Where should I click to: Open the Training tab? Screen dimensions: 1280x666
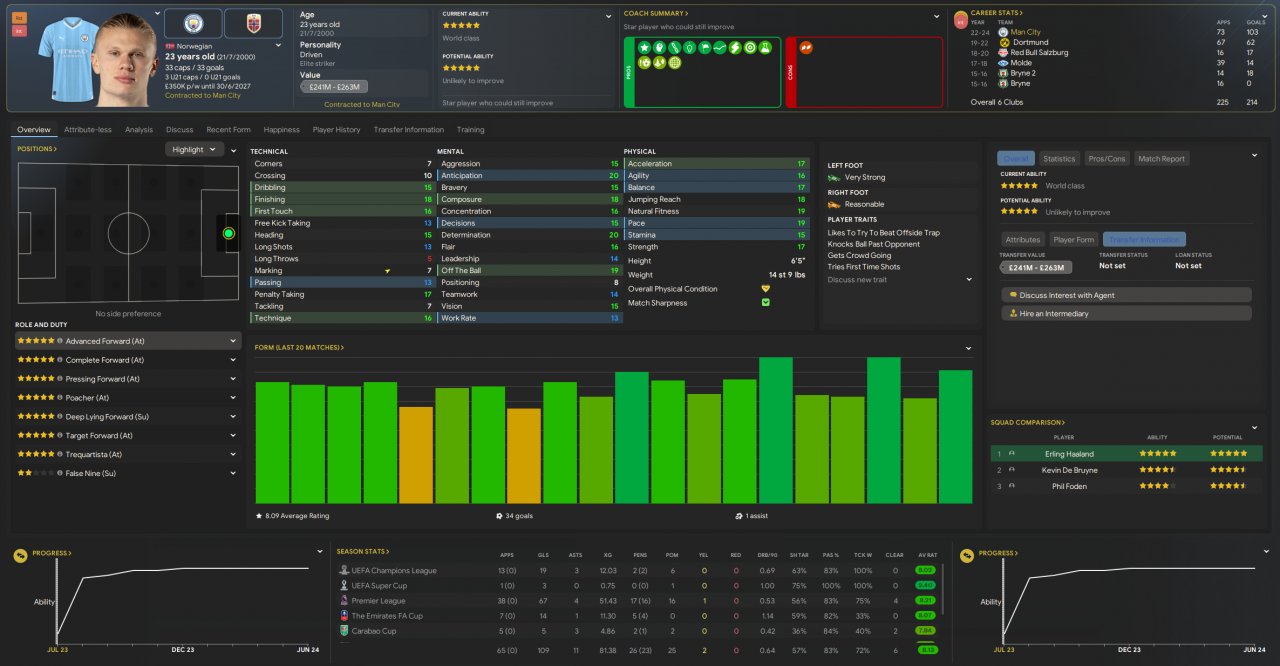tap(470, 130)
